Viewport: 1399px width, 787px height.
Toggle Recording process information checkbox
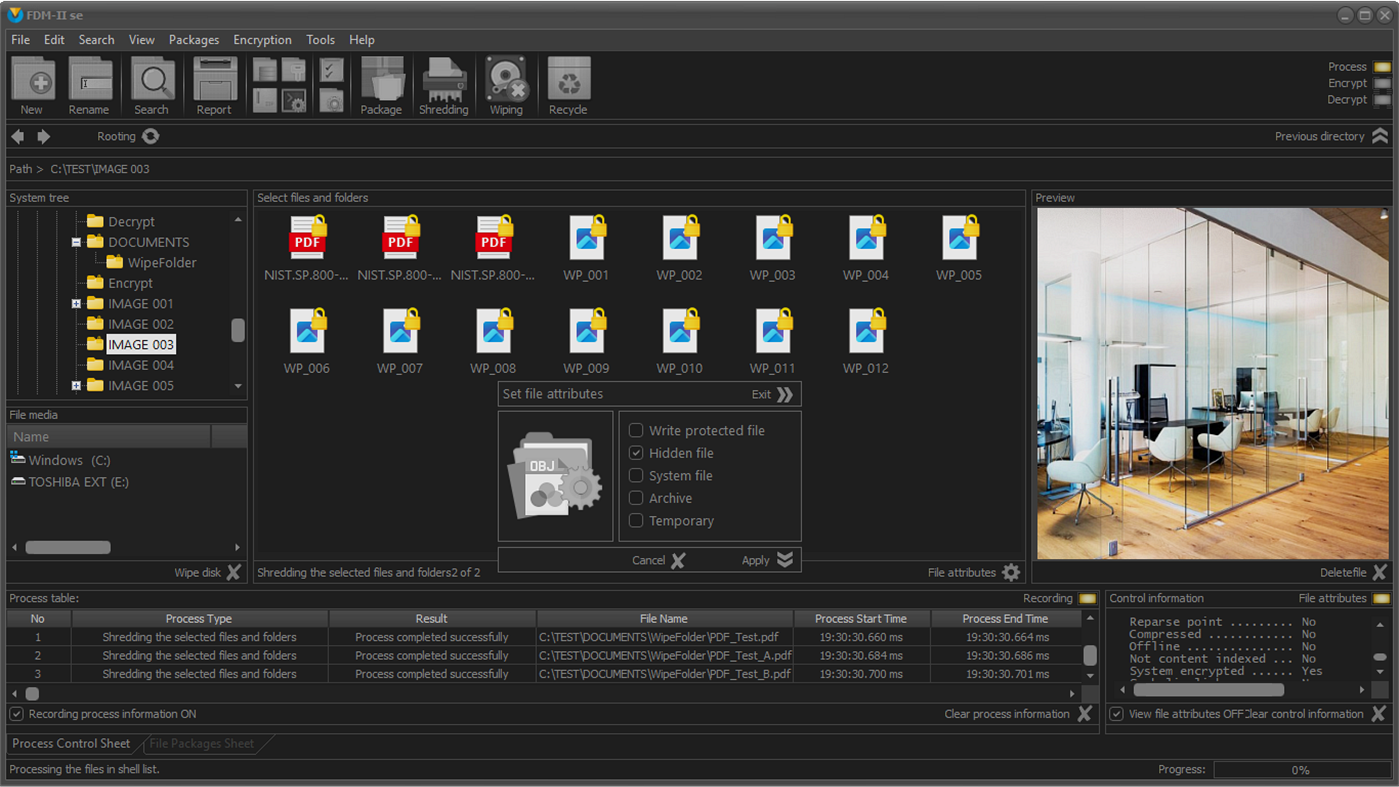[x=17, y=714]
